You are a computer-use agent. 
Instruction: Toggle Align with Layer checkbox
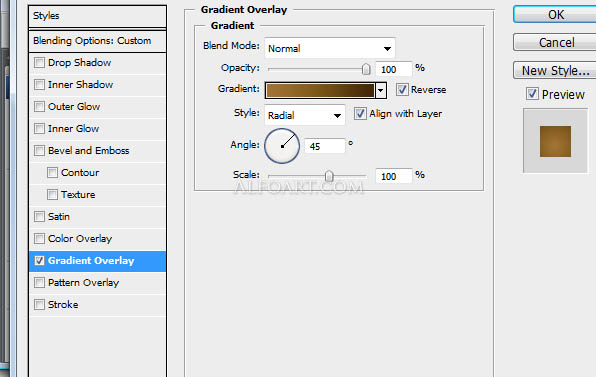360,114
